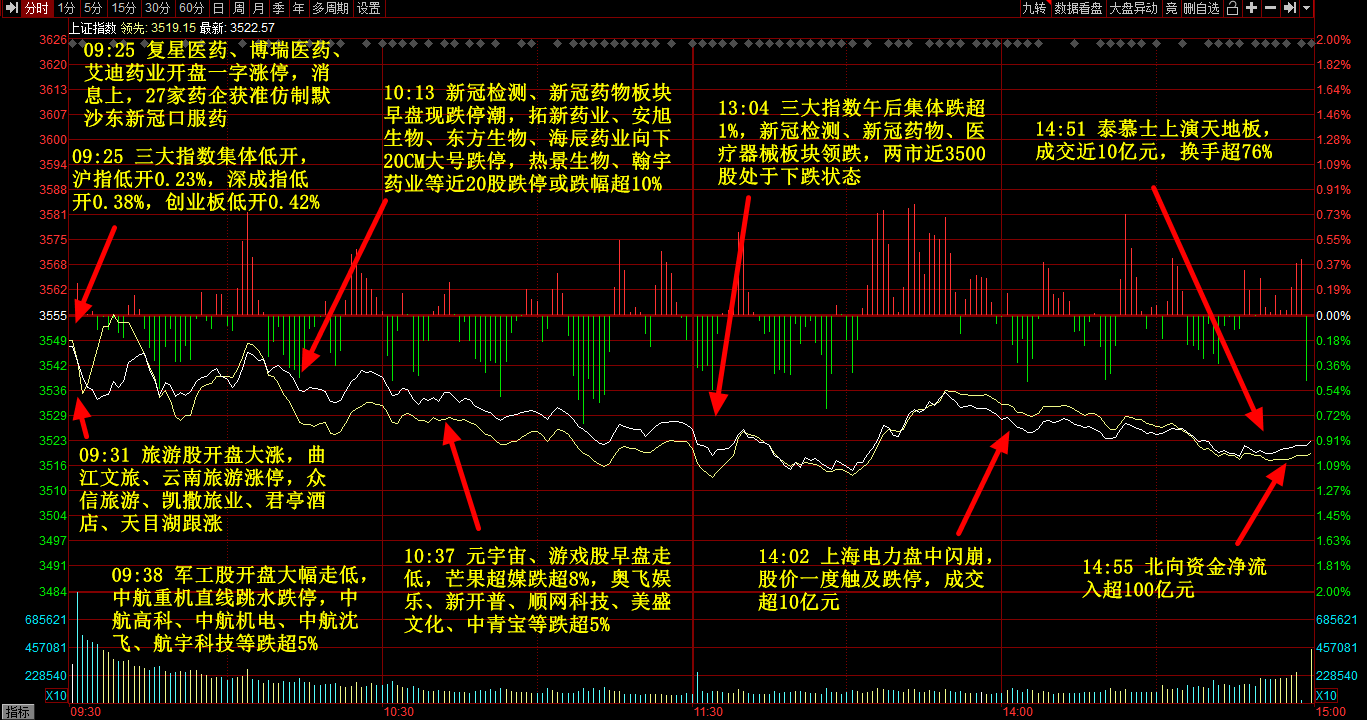This screenshot has width=1367, height=720.
Task: Click the right-arrow jump icon at top right
Action: pos(1289,8)
